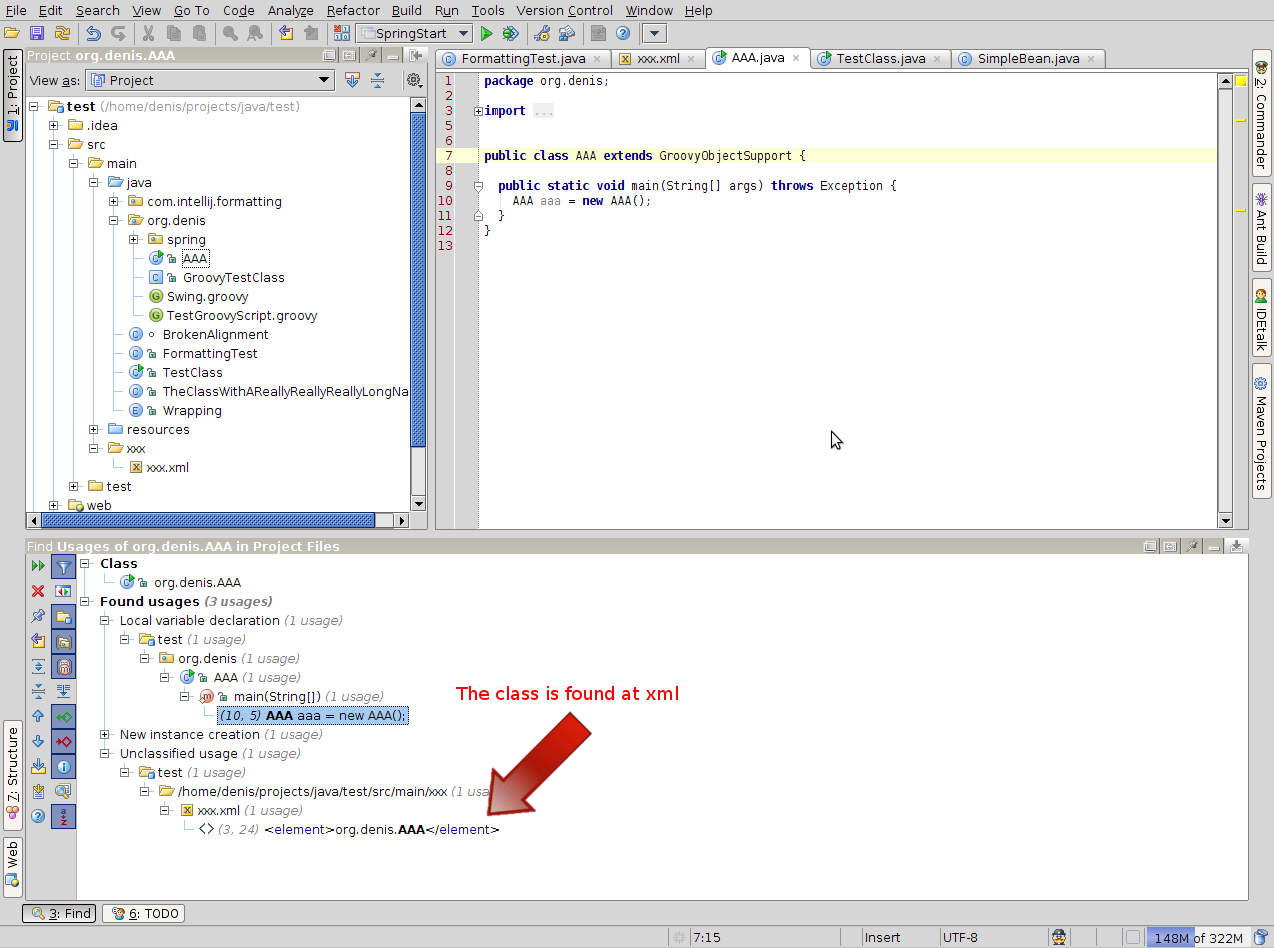The width and height of the screenshot is (1274, 948).
Task: Click Scroll from Source icon in Project panel
Action: click(352, 80)
